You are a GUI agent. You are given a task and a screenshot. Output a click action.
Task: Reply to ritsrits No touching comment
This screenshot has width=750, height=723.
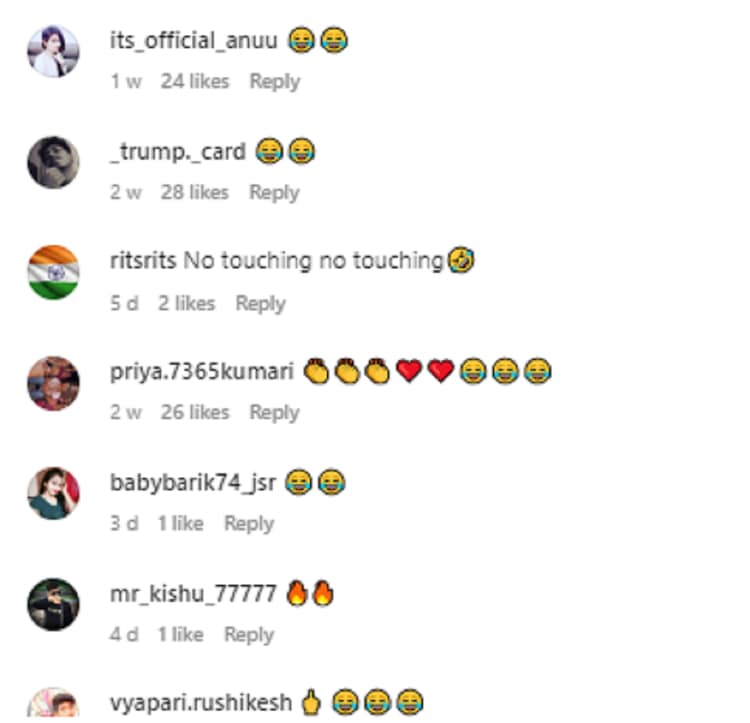tap(260, 304)
